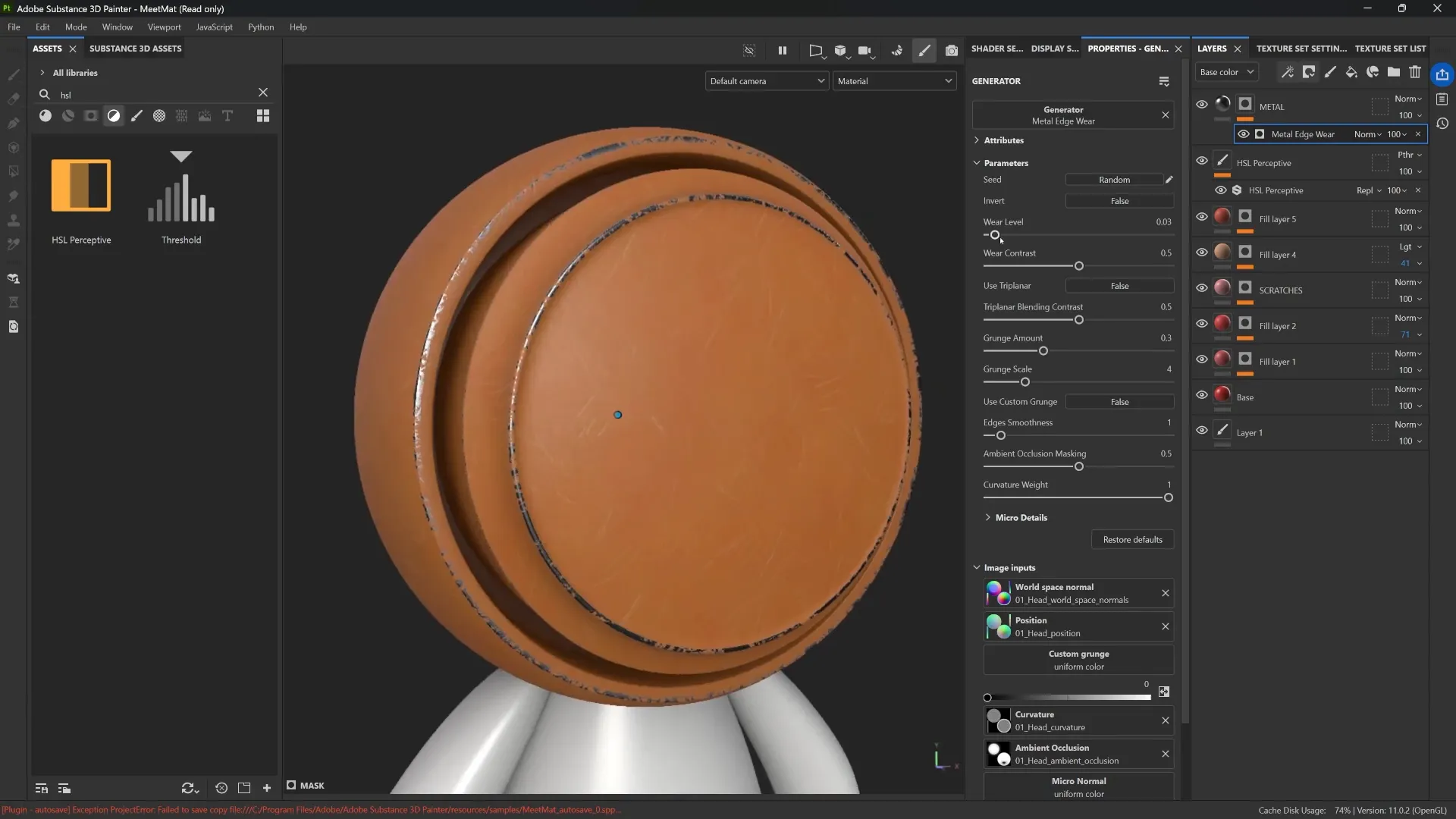The image size is (1456, 819).
Task: Open camera settings video icon
Action: tap(865, 51)
